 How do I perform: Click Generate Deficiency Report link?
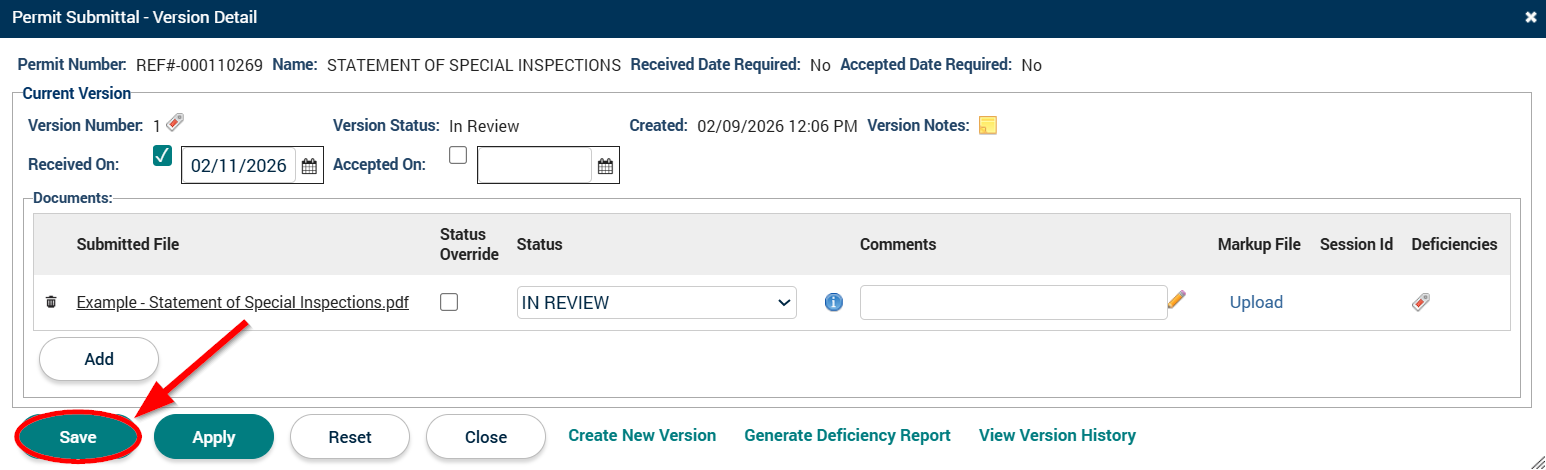click(x=847, y=436)
